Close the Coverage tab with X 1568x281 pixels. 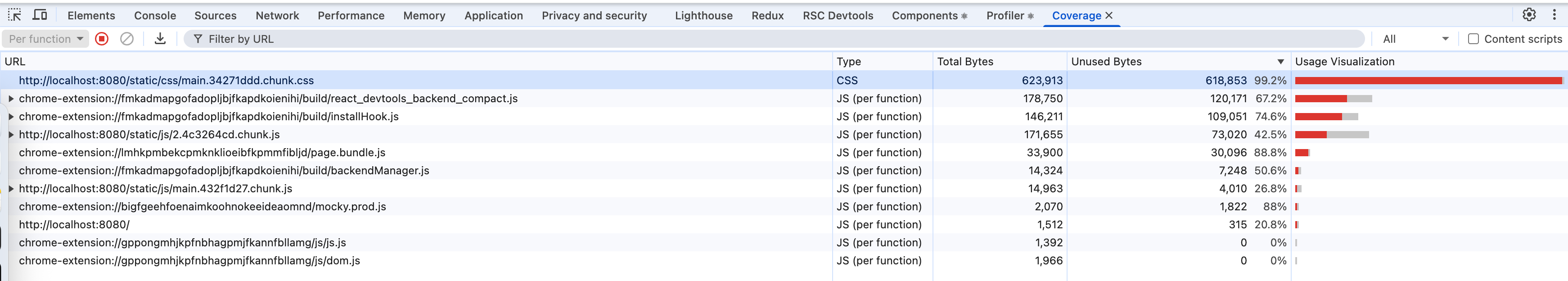[1109, 16]
